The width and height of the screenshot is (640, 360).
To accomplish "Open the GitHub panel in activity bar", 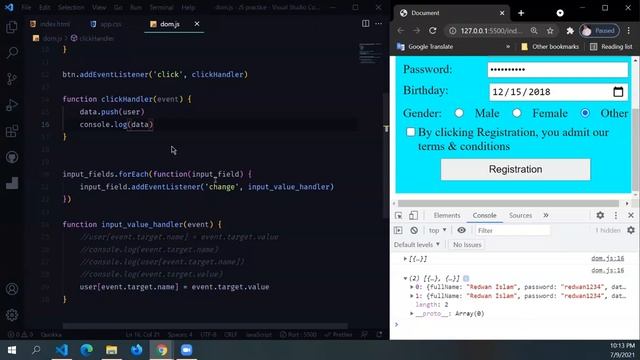I will [x=12, y=157].
